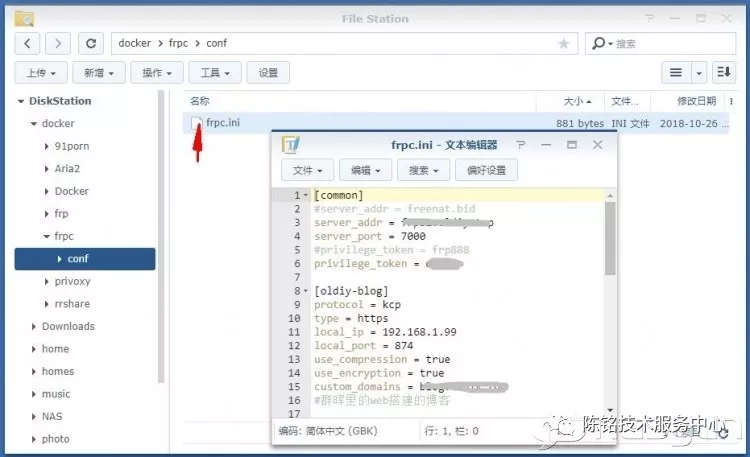Click line 12 local_port = 874
The image size is (750, 457).
364,346
